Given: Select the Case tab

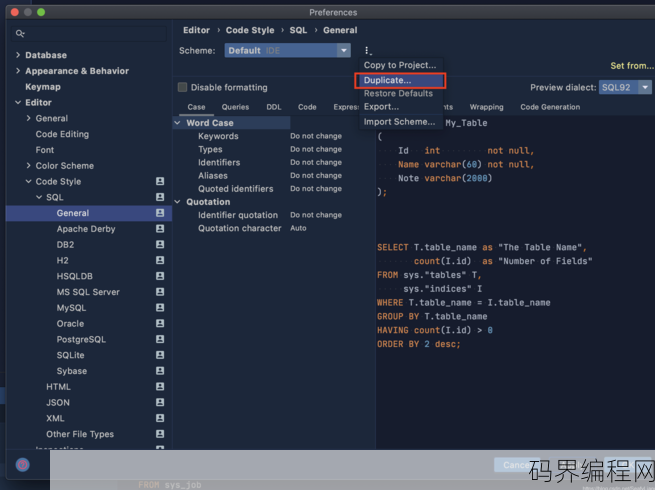Looking at the screenshot, I should [x=196, y=107].
